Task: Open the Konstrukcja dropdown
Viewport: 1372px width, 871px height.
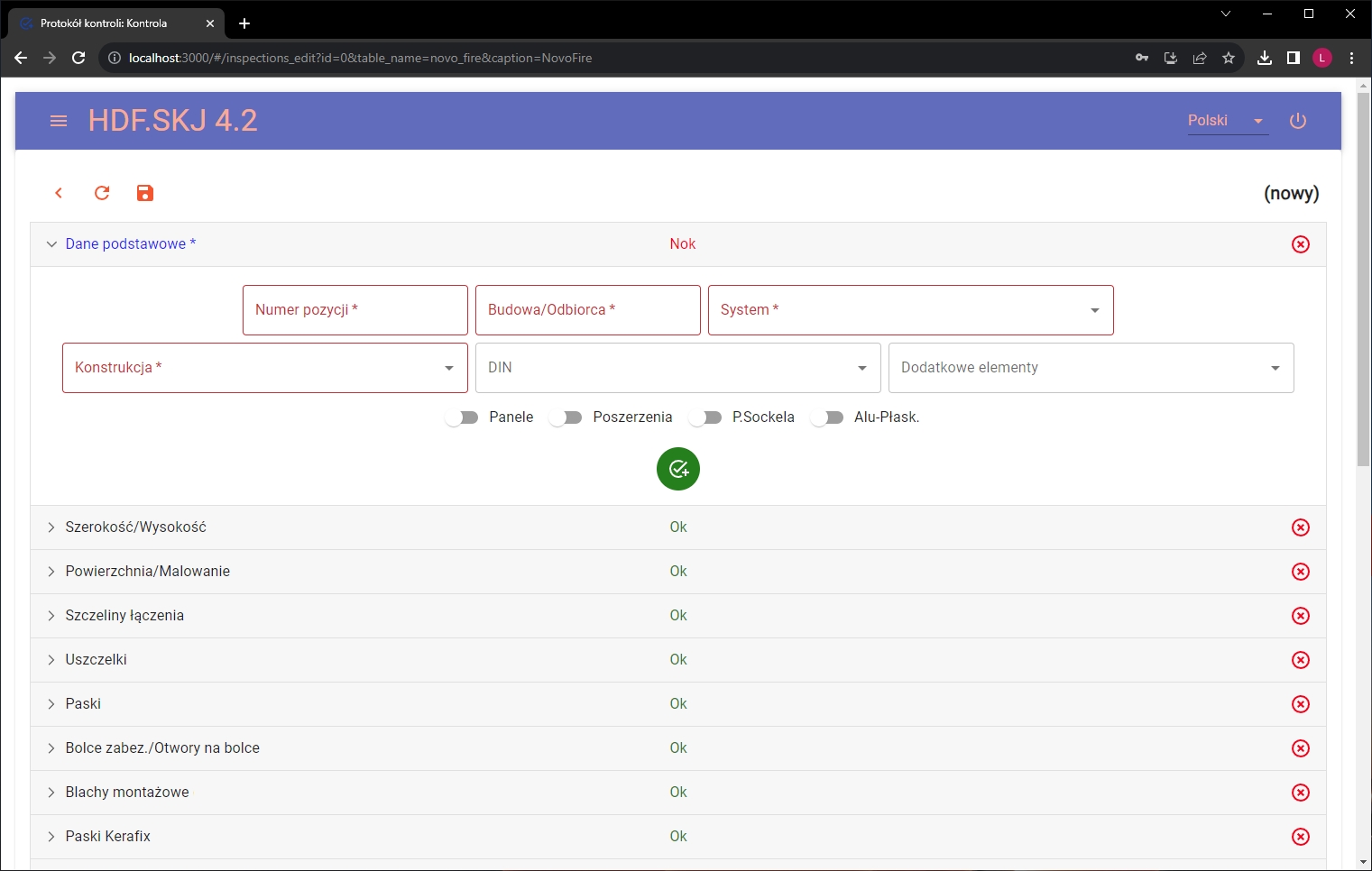Action: point(264,368)
